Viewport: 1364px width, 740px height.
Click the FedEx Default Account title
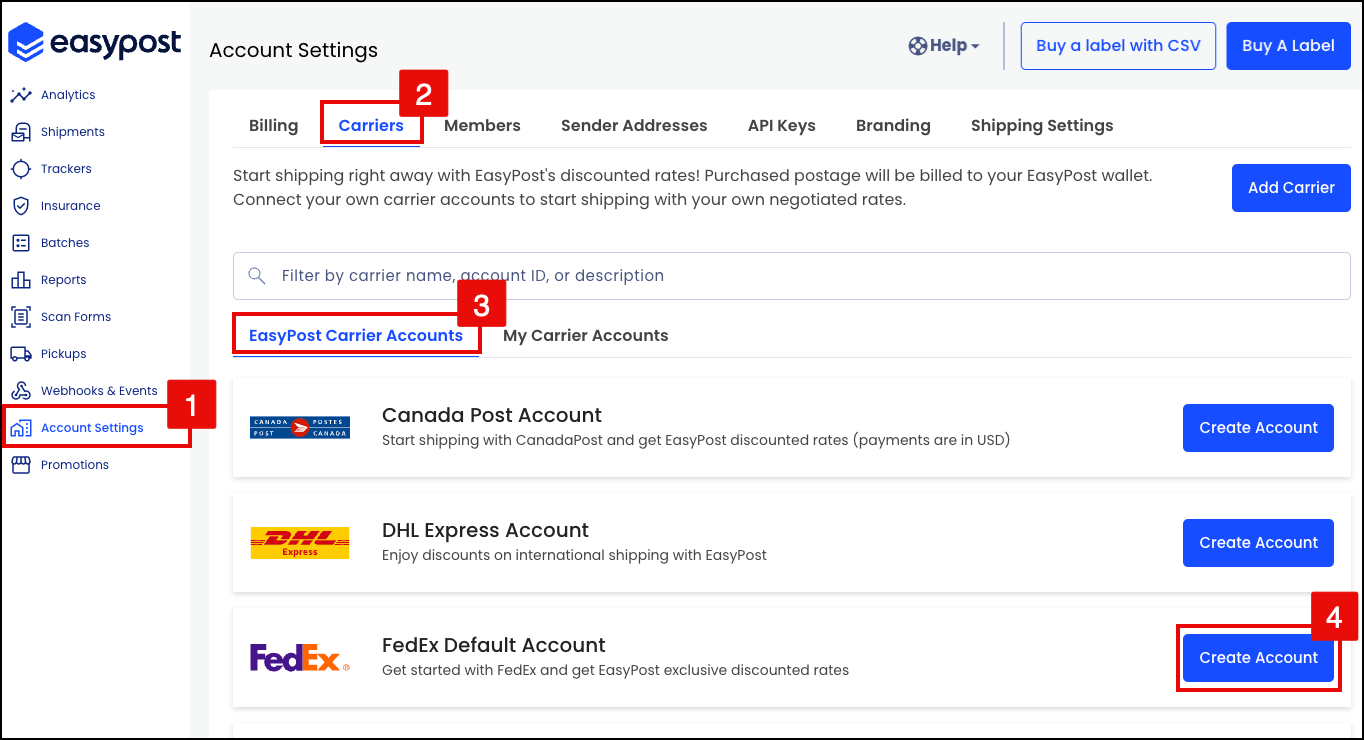[x=494, y=645]
